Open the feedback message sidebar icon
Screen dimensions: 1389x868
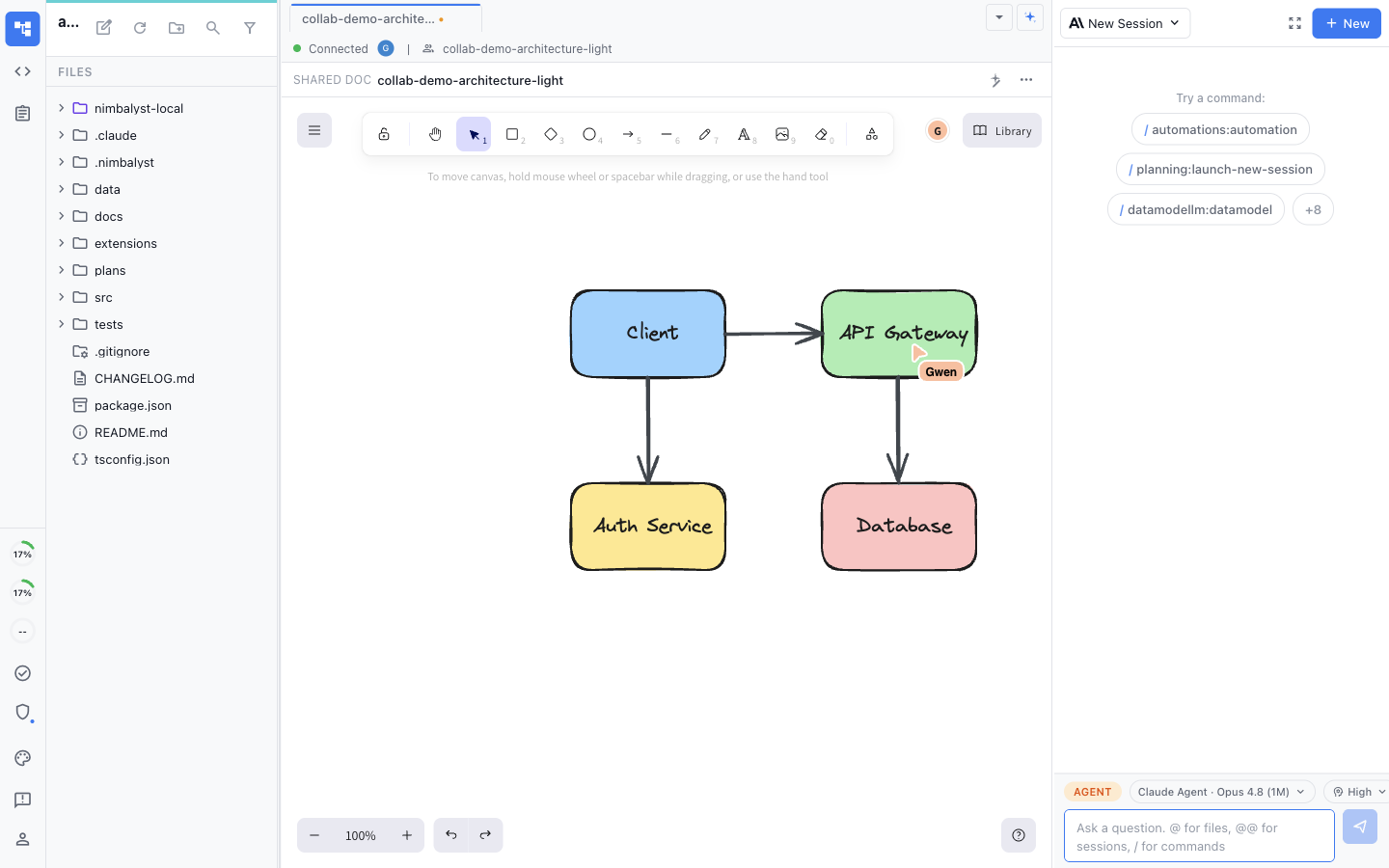[23, 800]
